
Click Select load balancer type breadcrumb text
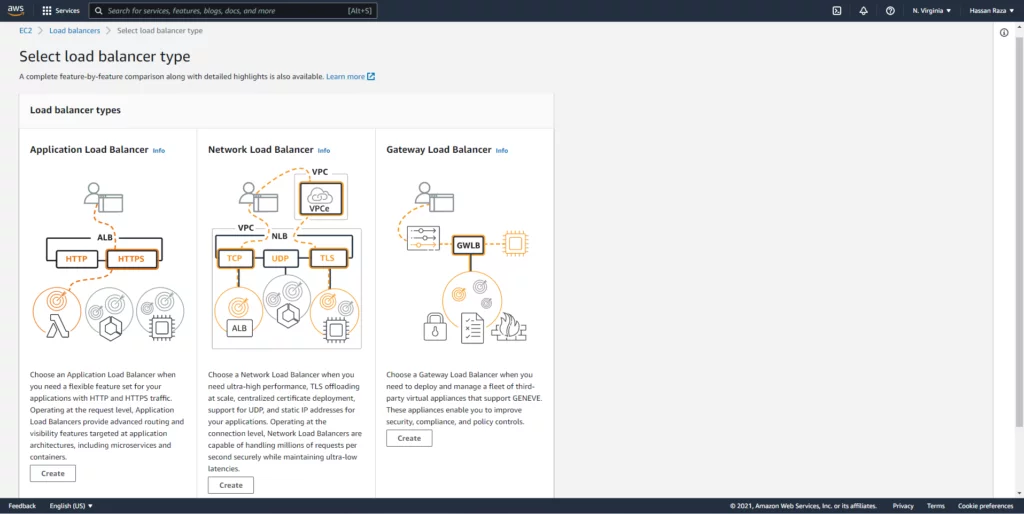click(x=159, y=31)
